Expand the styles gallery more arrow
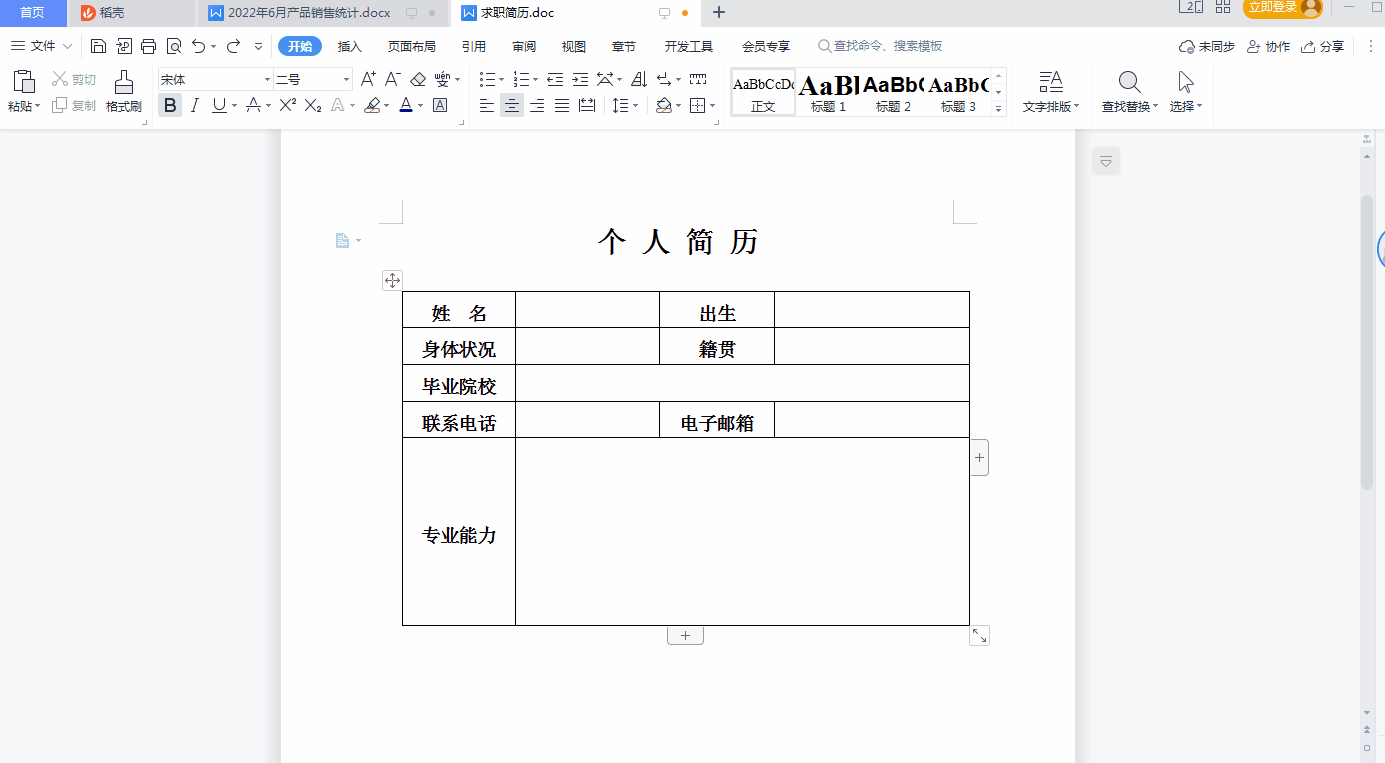 tap(998, 109)
